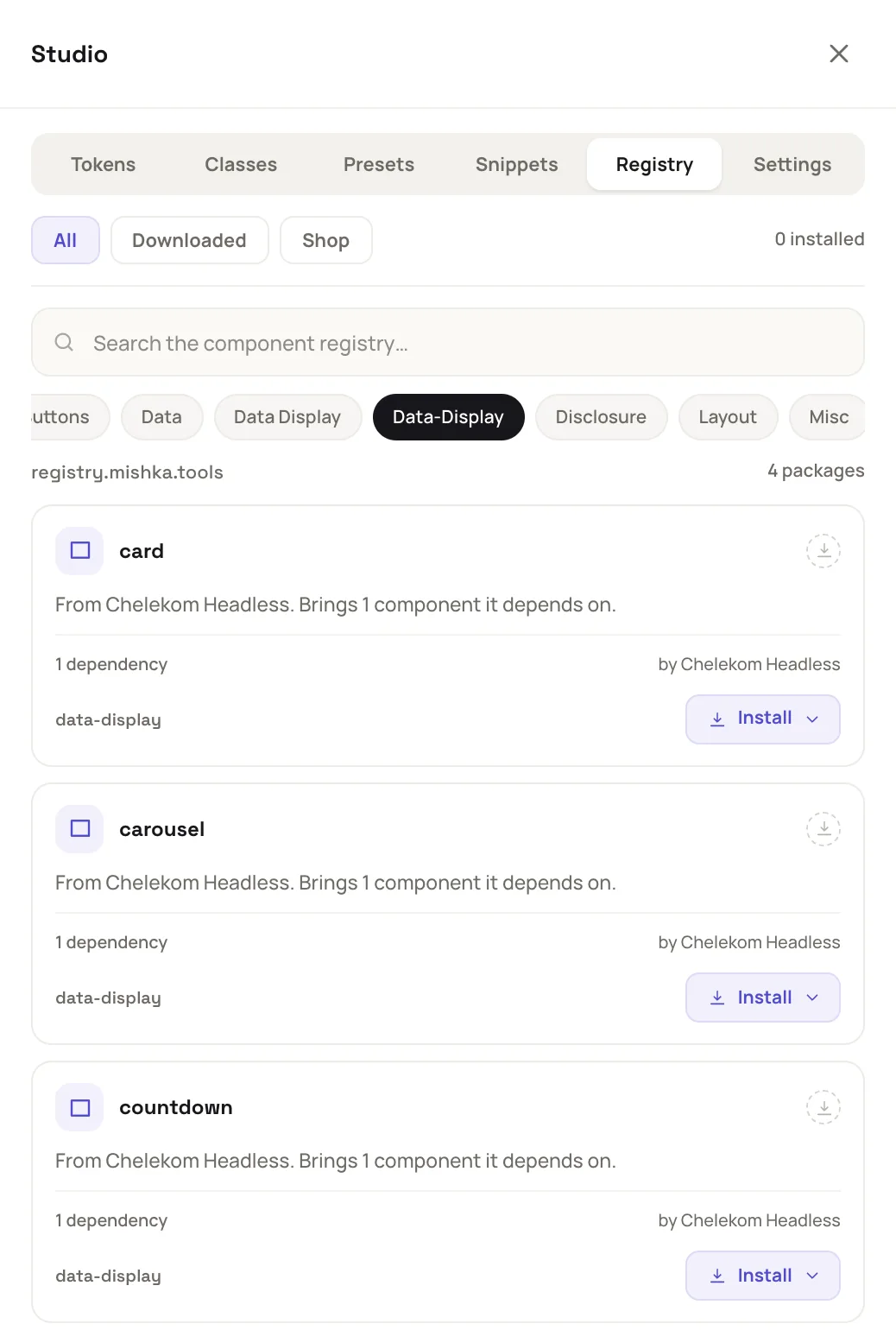Click the dashed download status icon on card
The image size is (896, 1330).
(x=823, y=551)
